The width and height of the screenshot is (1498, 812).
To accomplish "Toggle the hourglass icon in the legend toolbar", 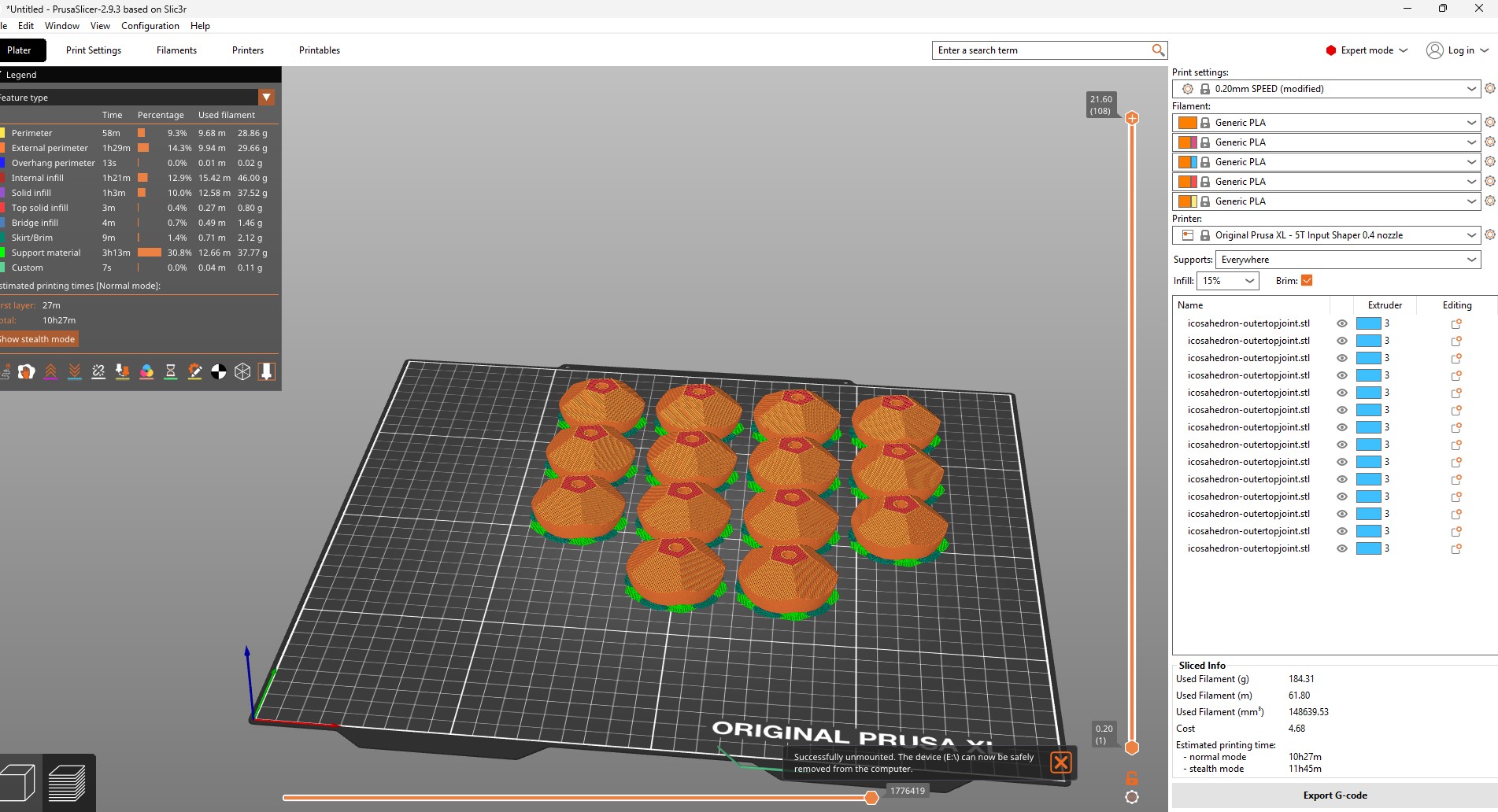I will (170, 371).
